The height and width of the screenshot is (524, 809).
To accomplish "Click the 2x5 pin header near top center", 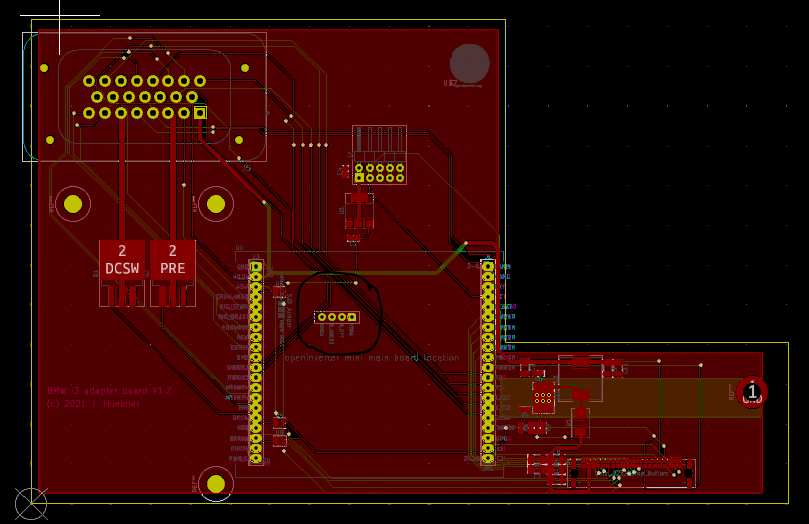I will [380, 173].
